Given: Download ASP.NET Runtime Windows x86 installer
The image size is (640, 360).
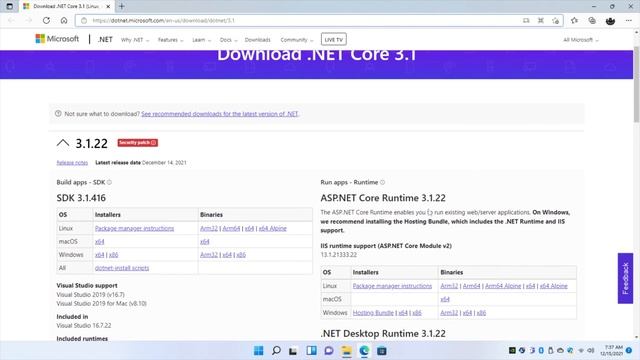Looking at the screenshot, I should [417, 313].
